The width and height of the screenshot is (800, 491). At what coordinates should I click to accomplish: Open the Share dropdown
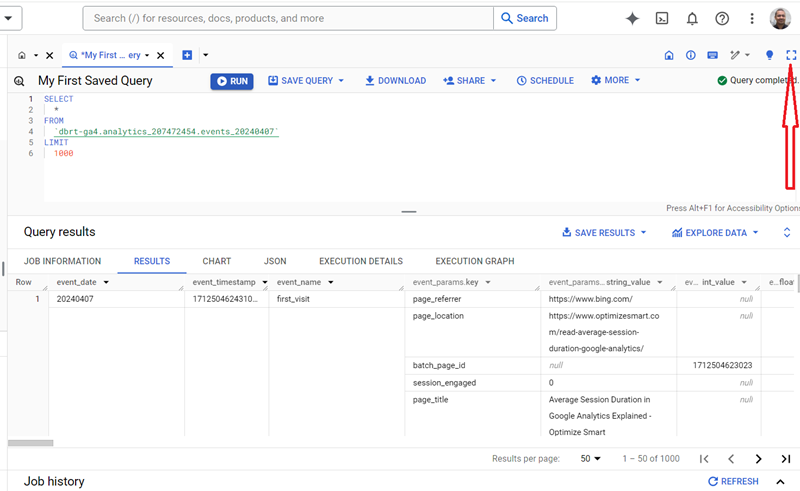tap(469, 81)
